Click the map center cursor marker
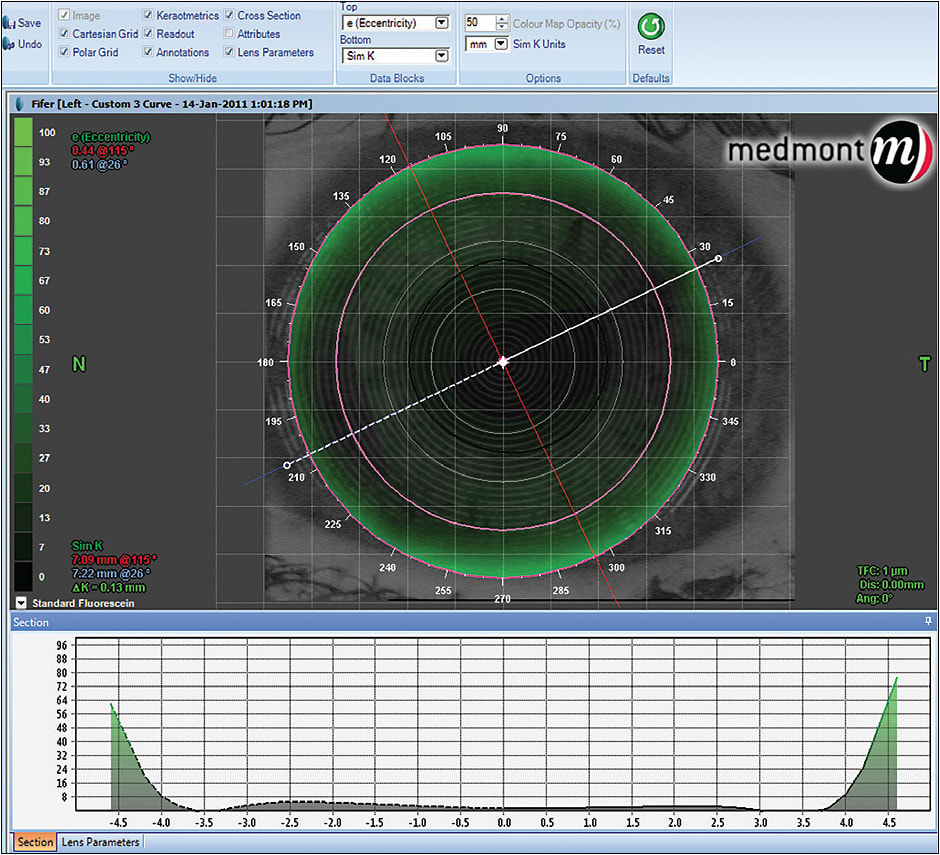 point(502,361)
